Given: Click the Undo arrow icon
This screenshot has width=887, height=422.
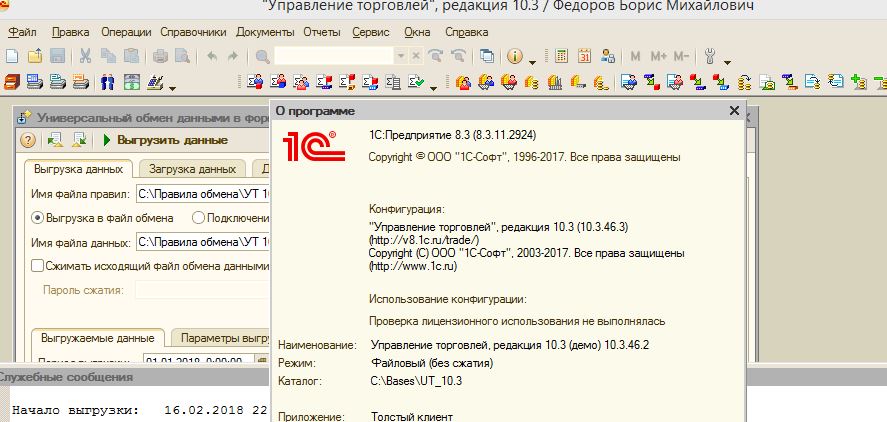Looking at the screenshot, I should point(212,56).
